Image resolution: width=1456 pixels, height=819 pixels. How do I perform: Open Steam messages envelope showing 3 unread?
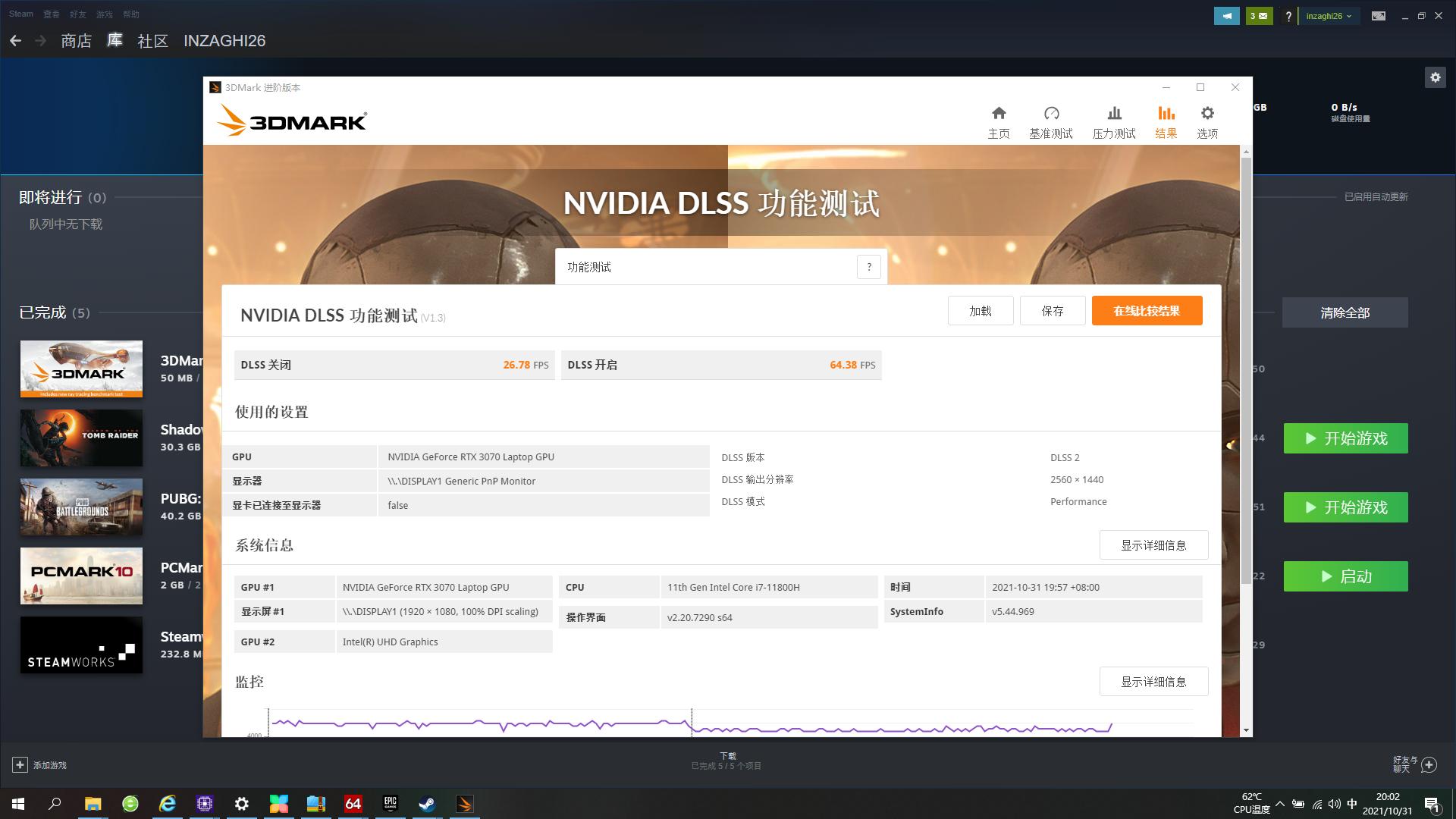pos(1259,14)
